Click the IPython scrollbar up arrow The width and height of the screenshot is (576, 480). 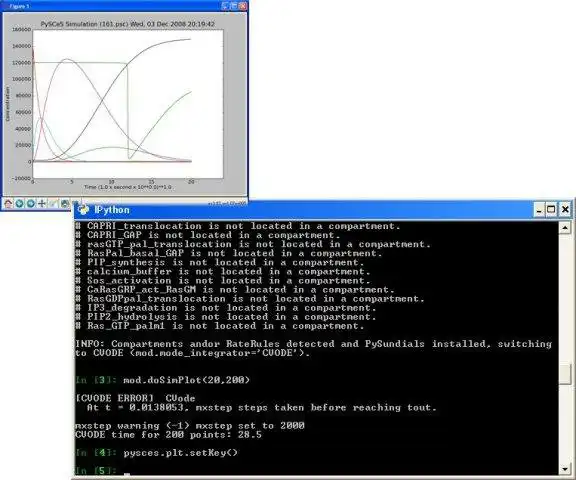coord(565,228)
